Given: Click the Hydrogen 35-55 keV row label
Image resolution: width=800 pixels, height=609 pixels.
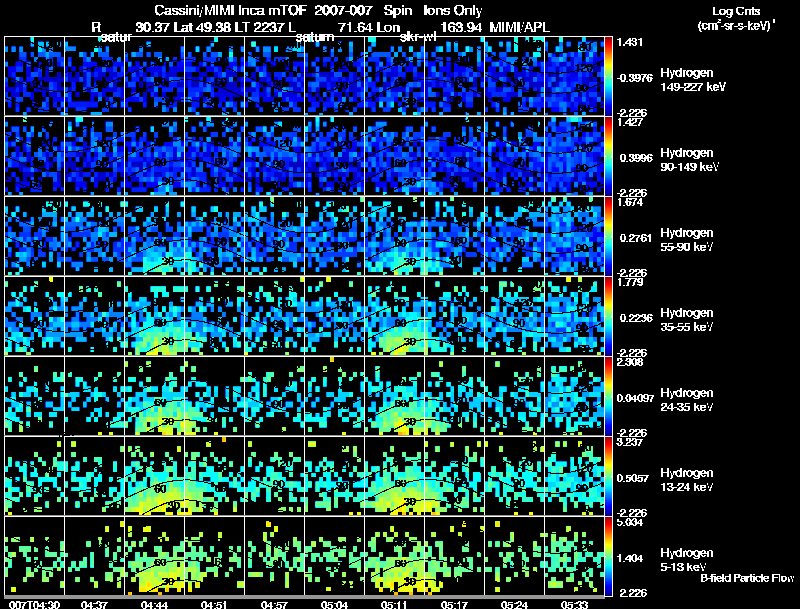Looking at the screenshot, I should click(x=687, y=320).
